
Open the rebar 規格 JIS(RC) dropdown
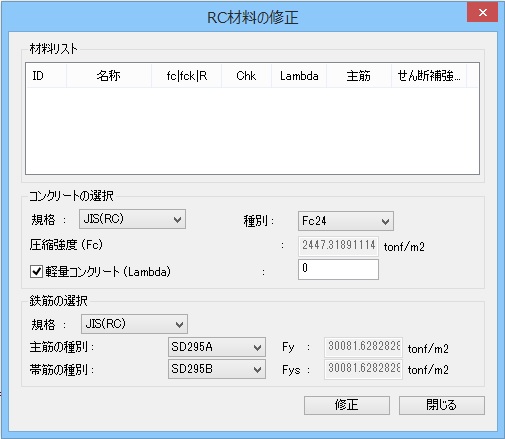(x=134, y=324)
